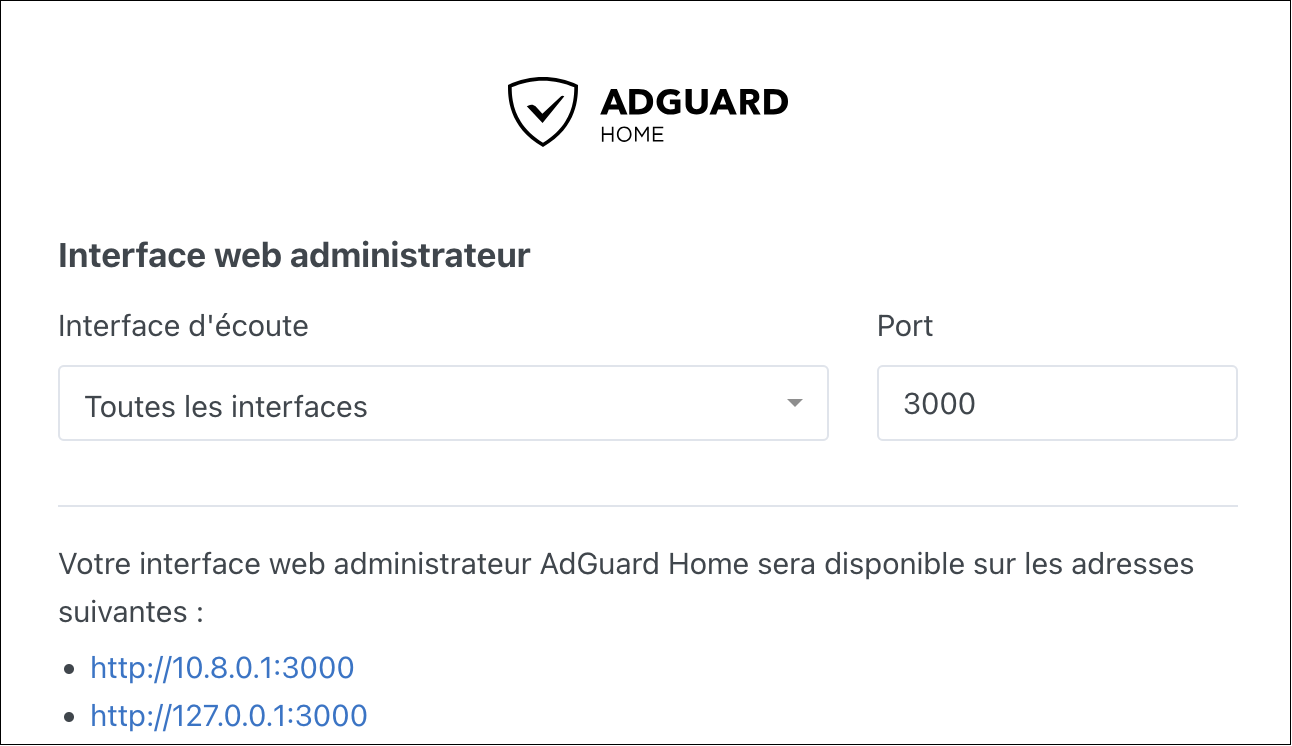The width and height of the screenshot is (1292, 746).
Task: Focus the Port field containing 3000
Action: click(x=1057, y=403)
